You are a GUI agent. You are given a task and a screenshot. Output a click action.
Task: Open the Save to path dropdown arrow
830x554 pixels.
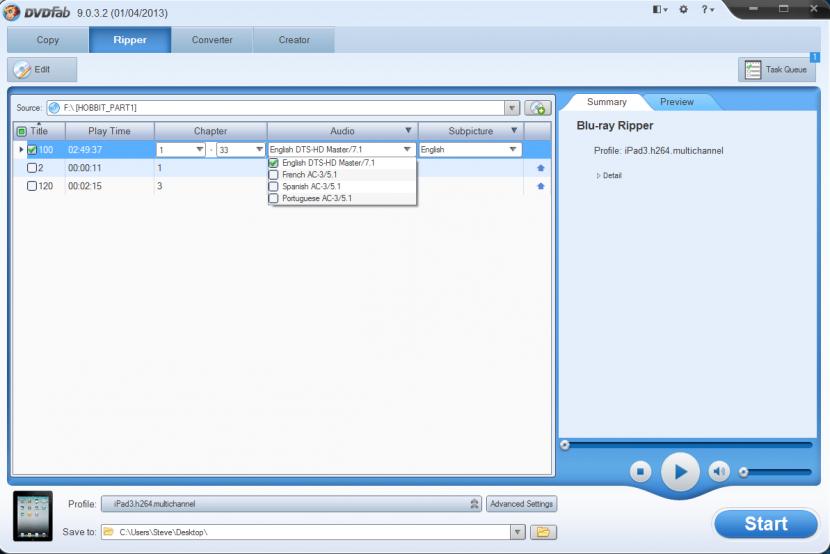pos(518,532)
